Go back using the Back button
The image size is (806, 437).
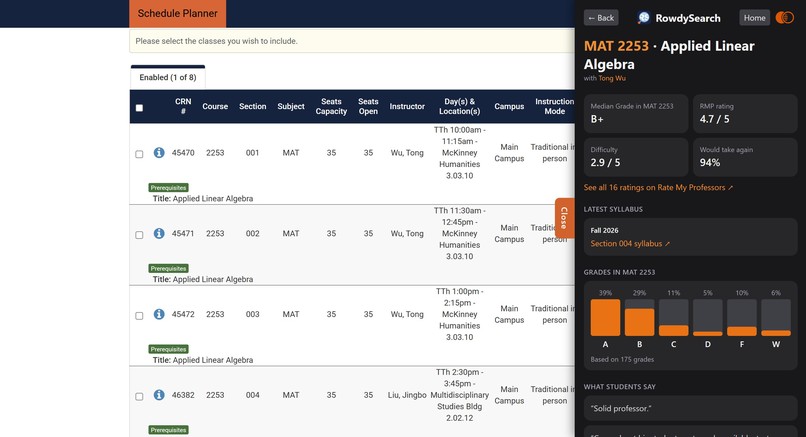coord(601,18)
